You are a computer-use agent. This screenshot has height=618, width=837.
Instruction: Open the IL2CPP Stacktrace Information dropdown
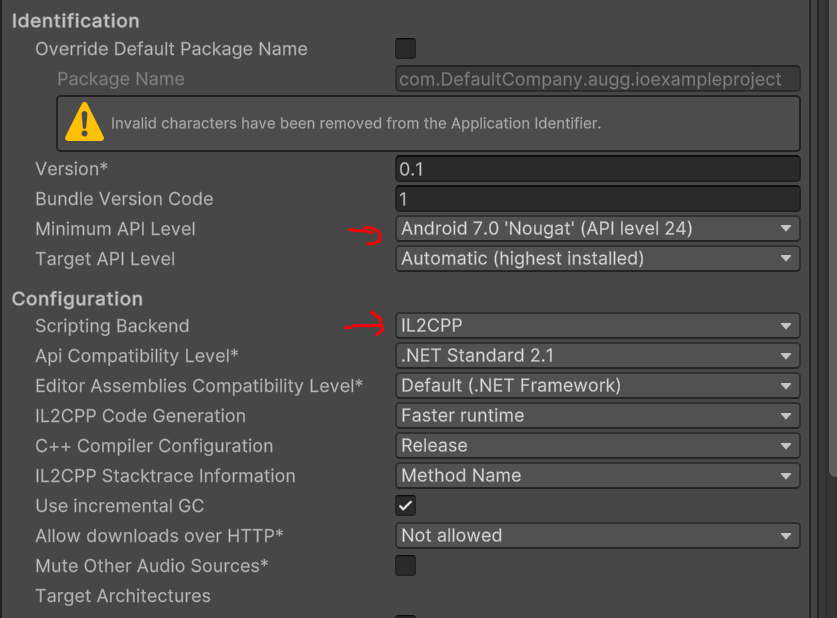coord(597,476)
